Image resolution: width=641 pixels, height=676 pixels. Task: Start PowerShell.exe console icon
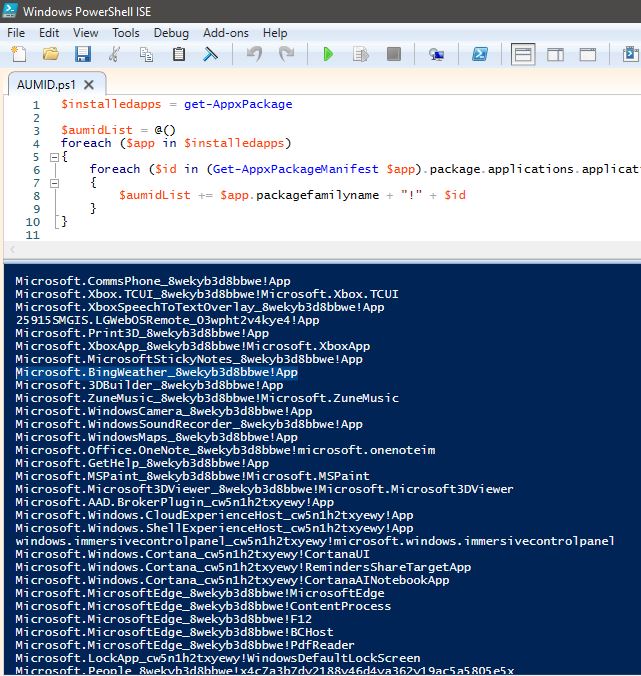coord(480,54)
